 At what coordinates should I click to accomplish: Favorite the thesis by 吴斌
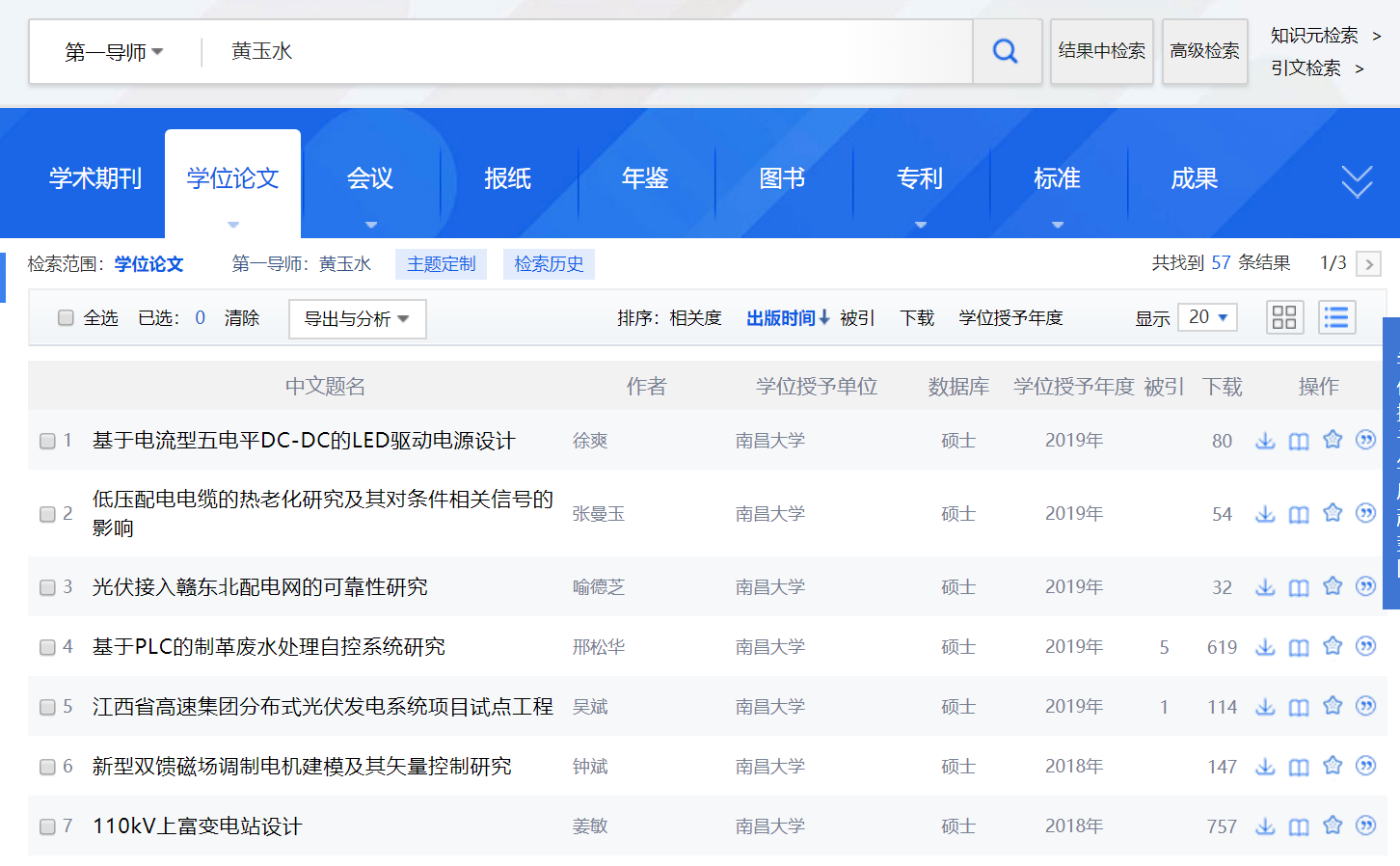pyautogui.click(x=1333, y=706)
